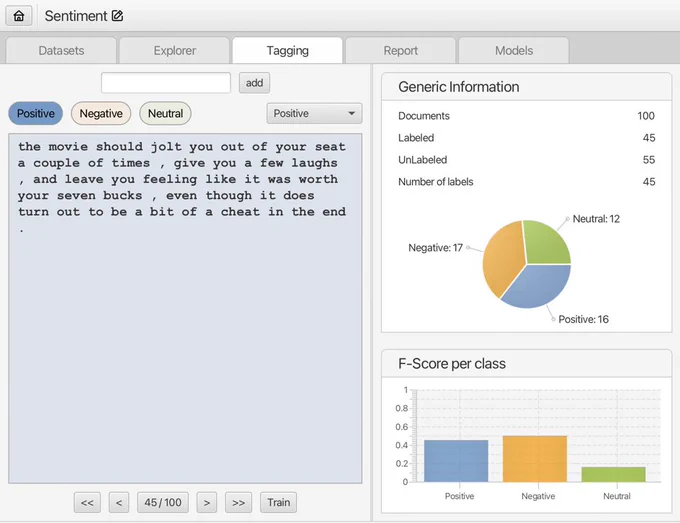Open the Positive label dropdown

(x=314, y=114)
